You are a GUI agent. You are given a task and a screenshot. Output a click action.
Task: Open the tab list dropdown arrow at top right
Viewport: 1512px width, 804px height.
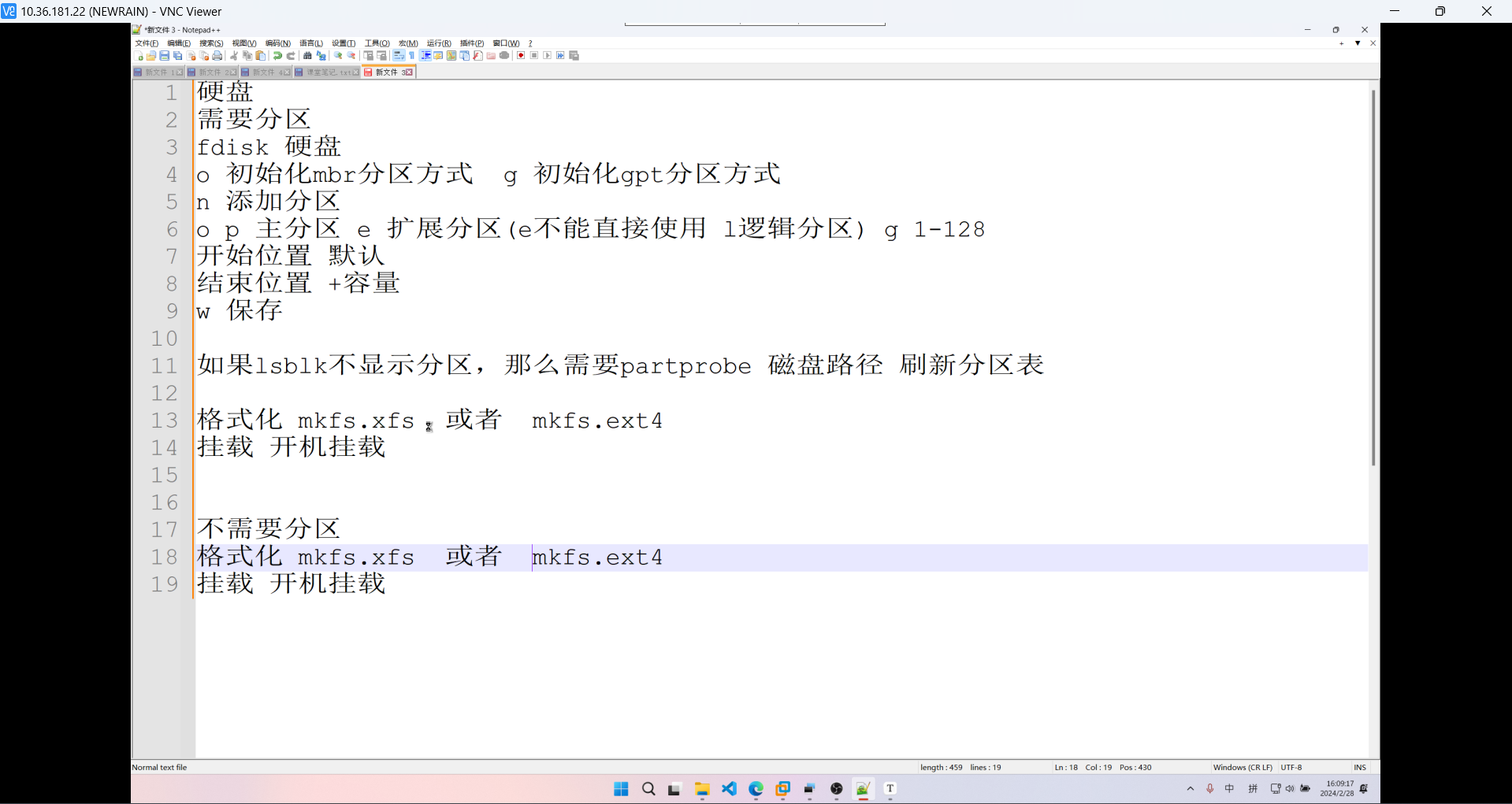[x=1358, y=43]
